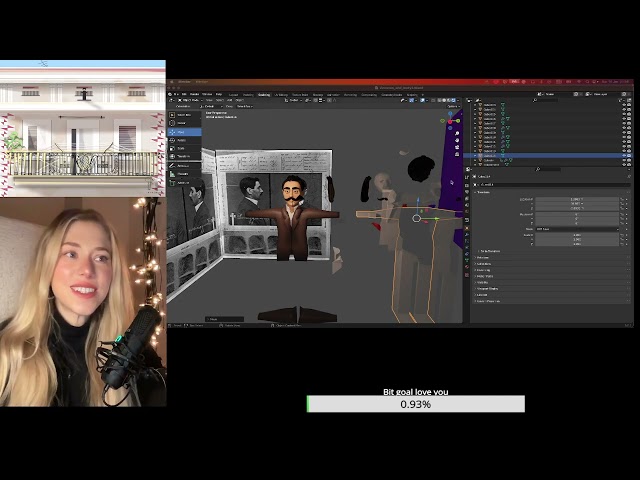Image resolution: width=640 pixels, height=480 pixels.
Task: Open the Object Mode dropdown
Action: (189, 100)
